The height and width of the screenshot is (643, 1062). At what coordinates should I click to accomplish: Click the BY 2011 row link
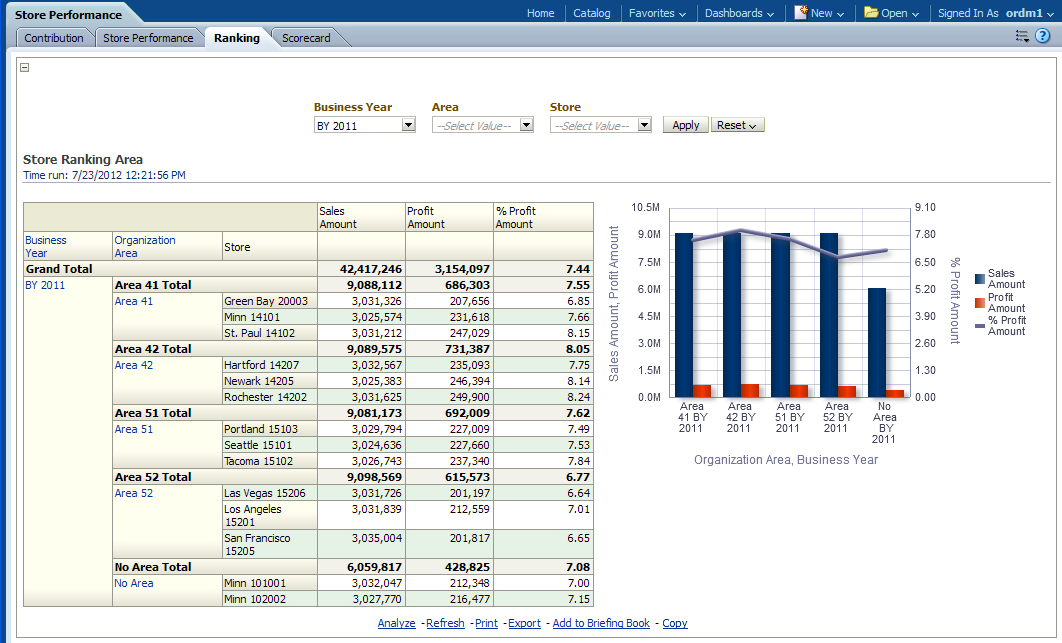pyautogui.click(x=45, y=285)
